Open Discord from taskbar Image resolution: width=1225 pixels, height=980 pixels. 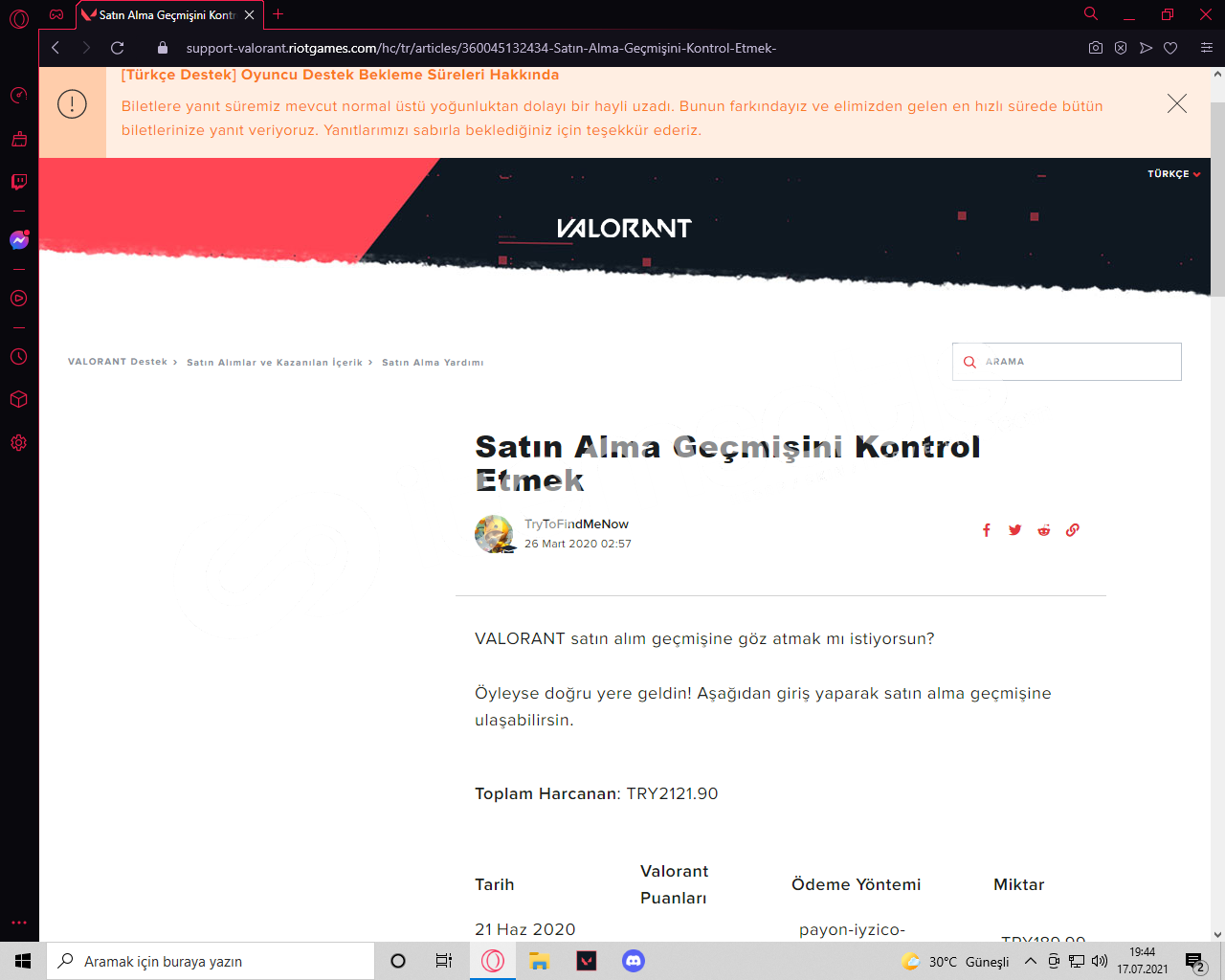pyautogui.click(x=633, y=961)
